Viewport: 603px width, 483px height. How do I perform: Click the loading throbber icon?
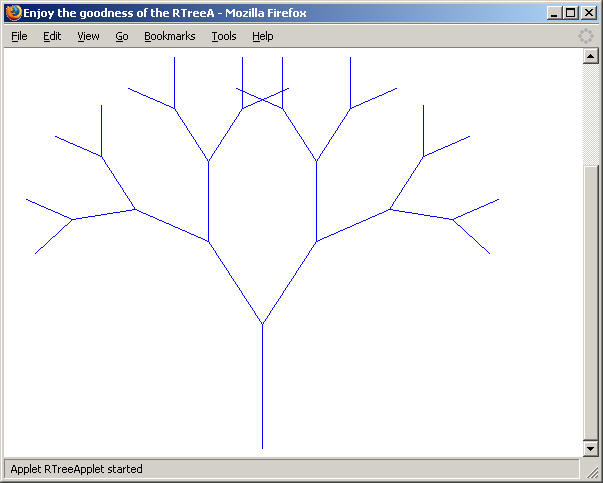click(x=586, y=36)
